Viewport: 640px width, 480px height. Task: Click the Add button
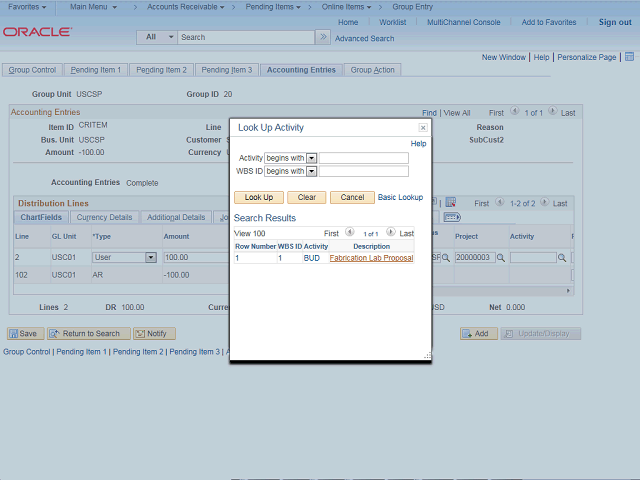[x=479, y=333]
